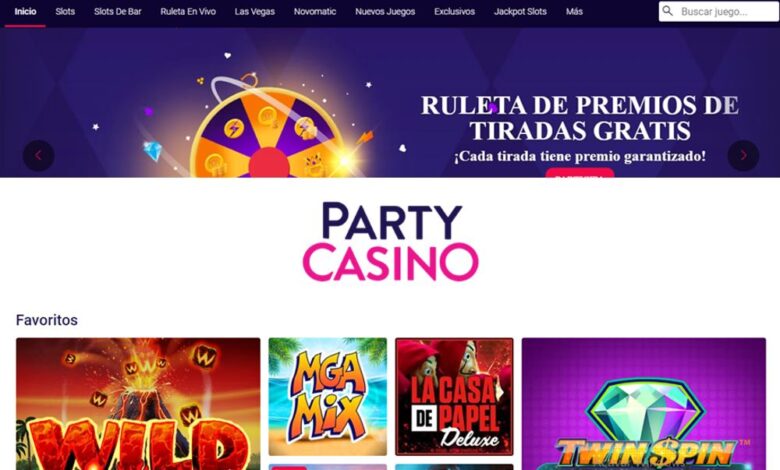Open the Slots menu item
The image size is (780, 470).
pyautogui.click(x=65, y=11)
